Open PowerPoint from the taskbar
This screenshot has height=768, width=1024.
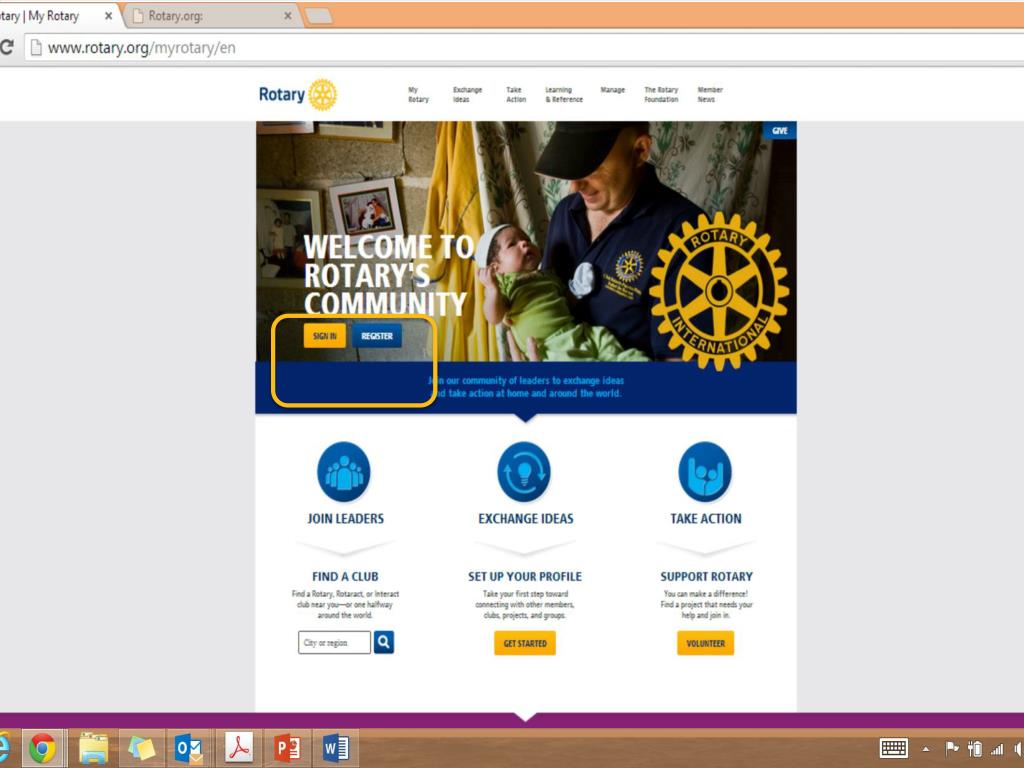[287, 748]
